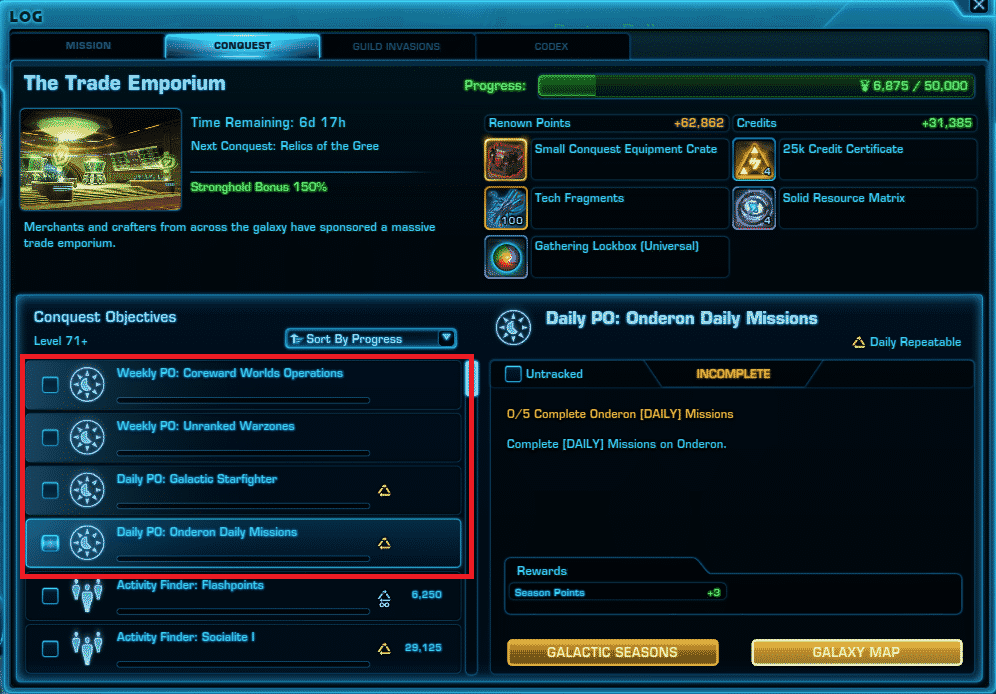Click the Tech Fragments reward icon
The width and height of the screenshot is (996, 694).
pos(506,208)
